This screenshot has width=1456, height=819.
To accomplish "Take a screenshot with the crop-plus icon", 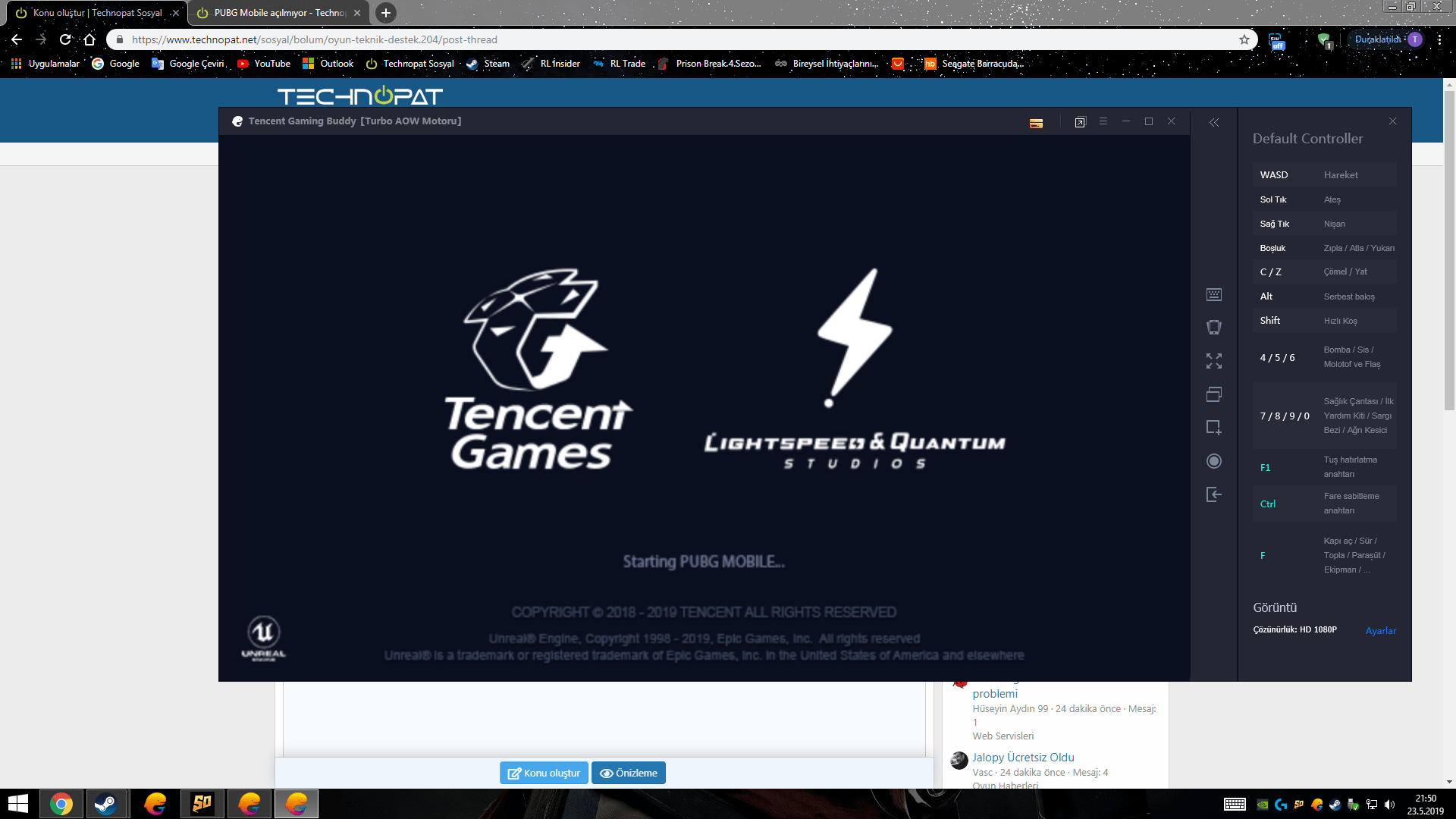I will 1213,428.
